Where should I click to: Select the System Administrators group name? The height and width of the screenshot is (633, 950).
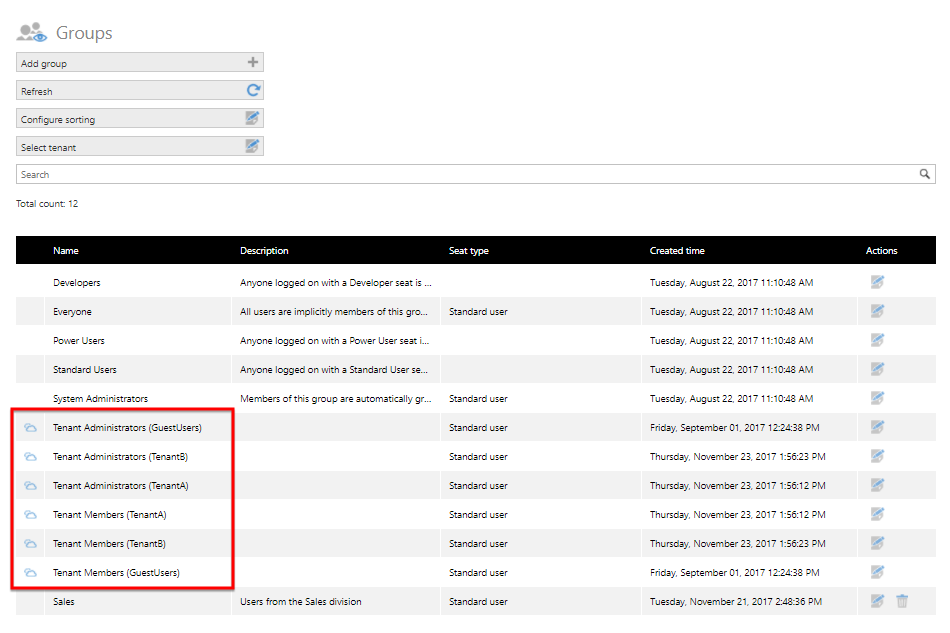tap(100, 399)
